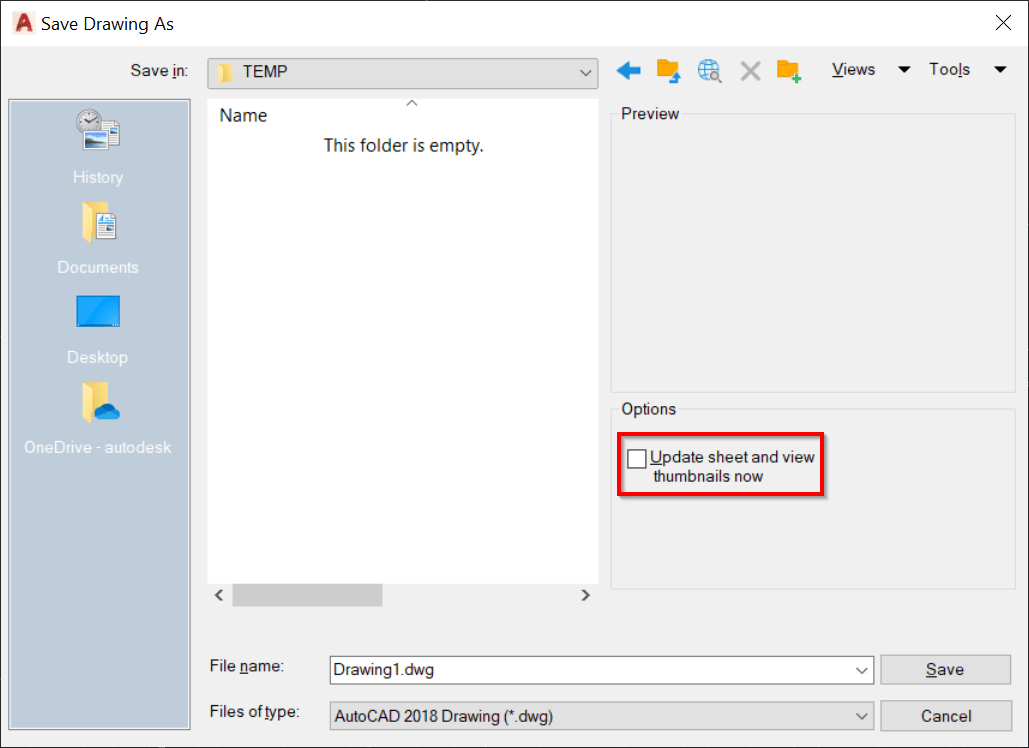Enable Update sheet and view thumbnails now
Image resolution: width=1029 pixels, height=748 pixels.
click(x=637, y=457)
